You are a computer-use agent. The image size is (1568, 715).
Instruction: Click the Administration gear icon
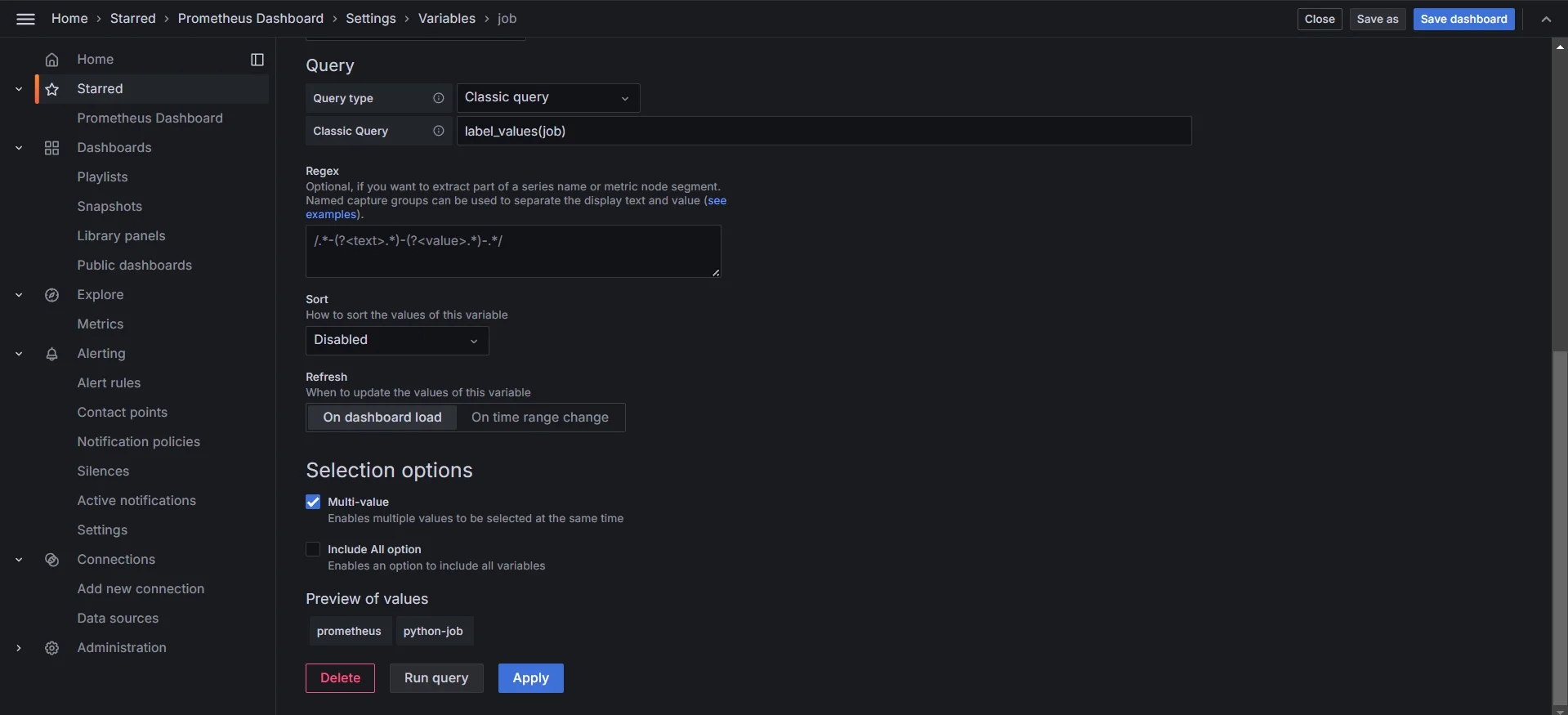(x=51, y=648)
